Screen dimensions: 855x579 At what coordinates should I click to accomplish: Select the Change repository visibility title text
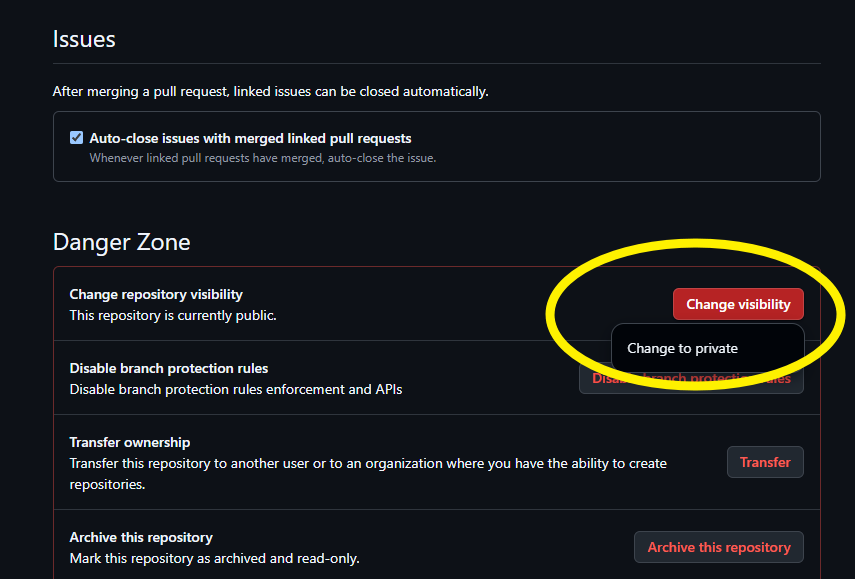156,294
